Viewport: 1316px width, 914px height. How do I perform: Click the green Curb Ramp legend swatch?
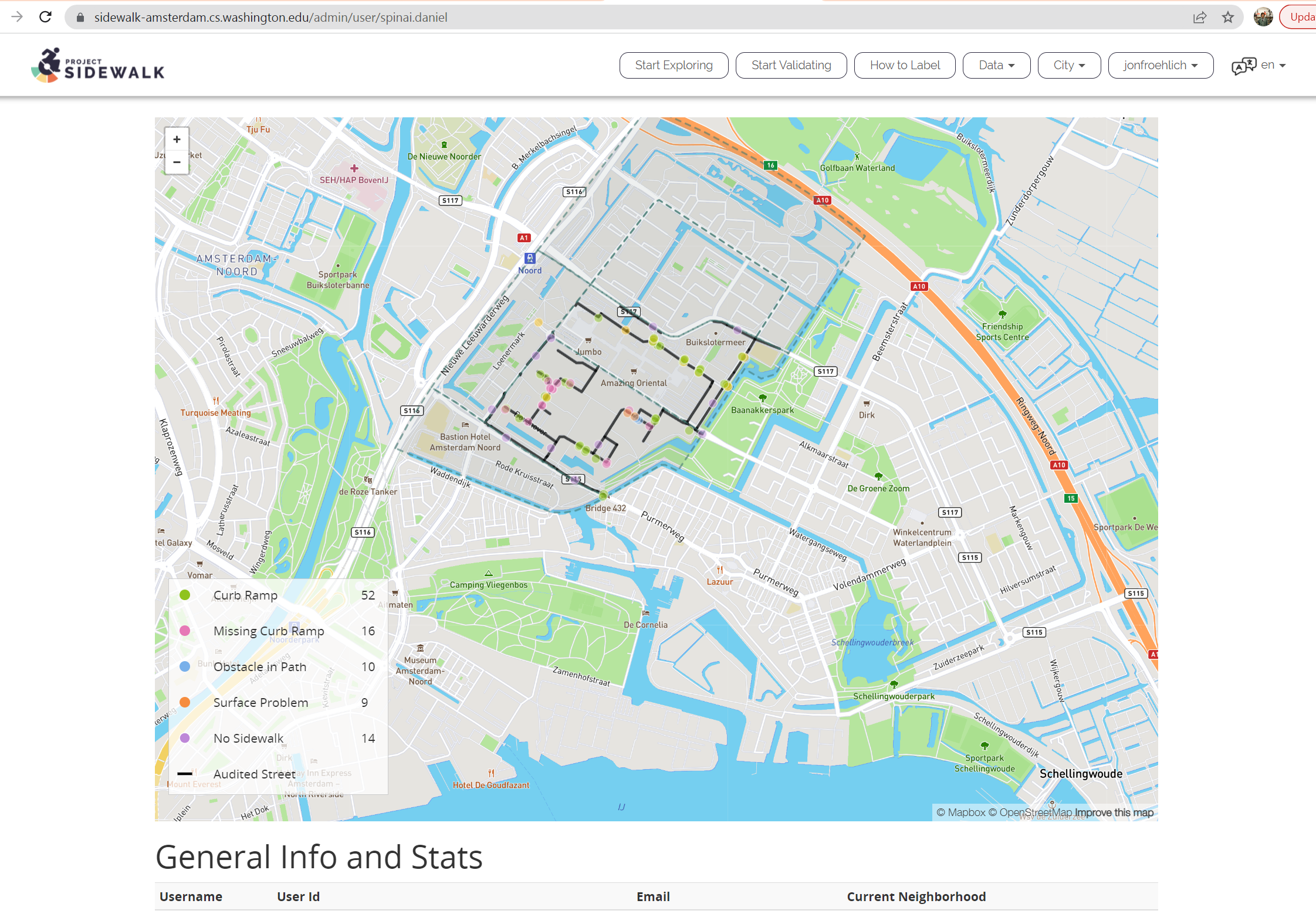[185, 595]
